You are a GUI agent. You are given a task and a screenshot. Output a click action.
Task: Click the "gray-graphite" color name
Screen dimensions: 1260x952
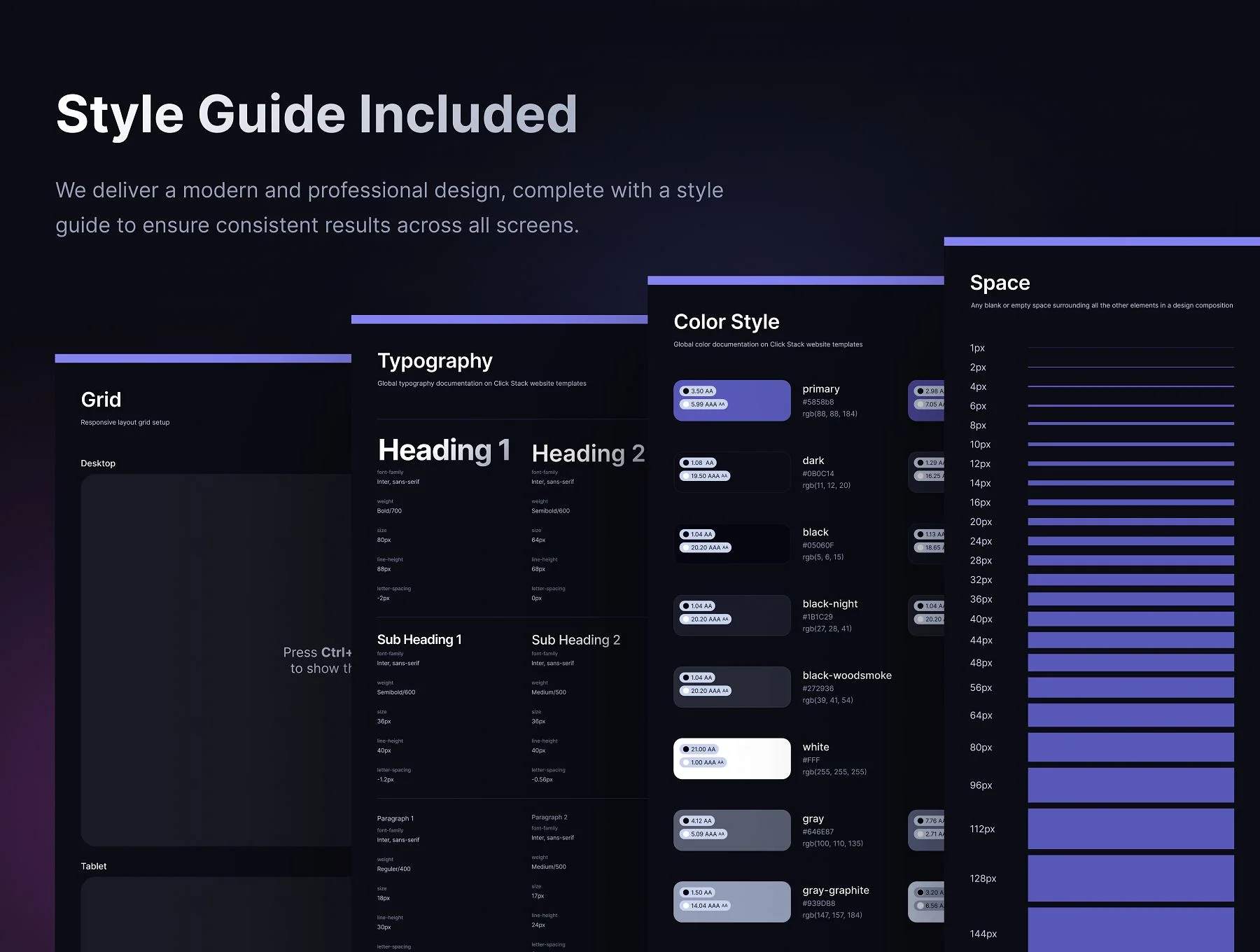[x=836, y=890]
